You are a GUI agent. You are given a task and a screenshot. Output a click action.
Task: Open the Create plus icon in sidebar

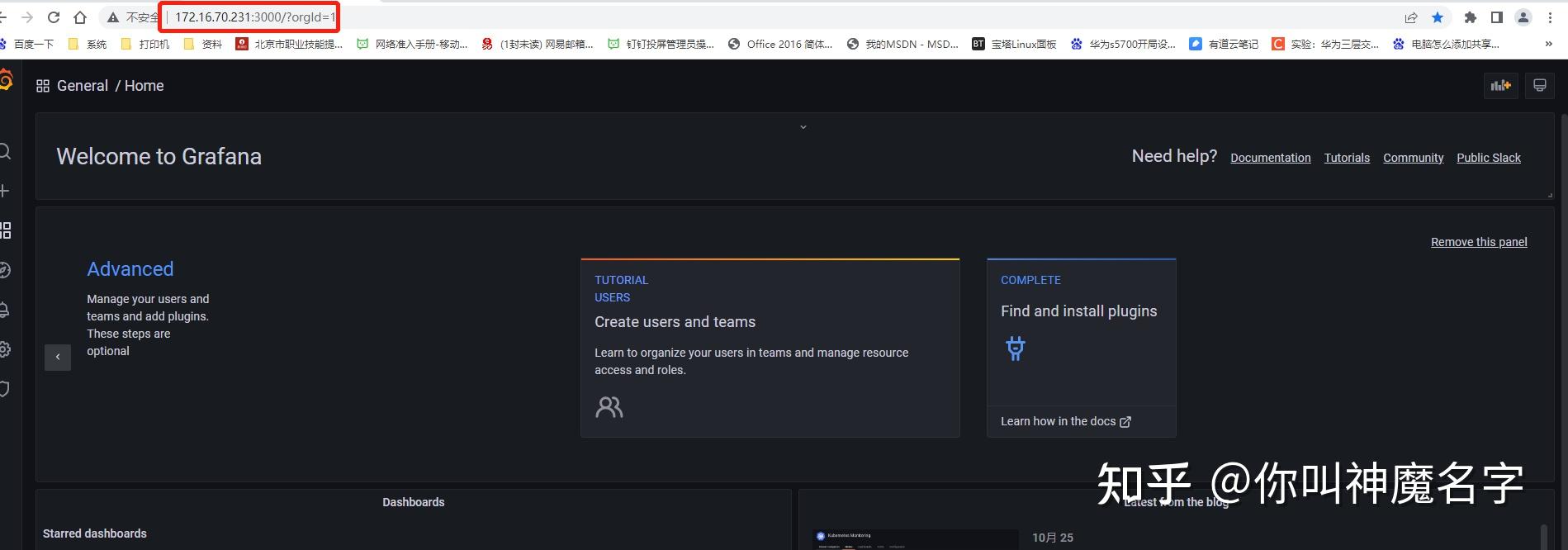coord(4,191)
